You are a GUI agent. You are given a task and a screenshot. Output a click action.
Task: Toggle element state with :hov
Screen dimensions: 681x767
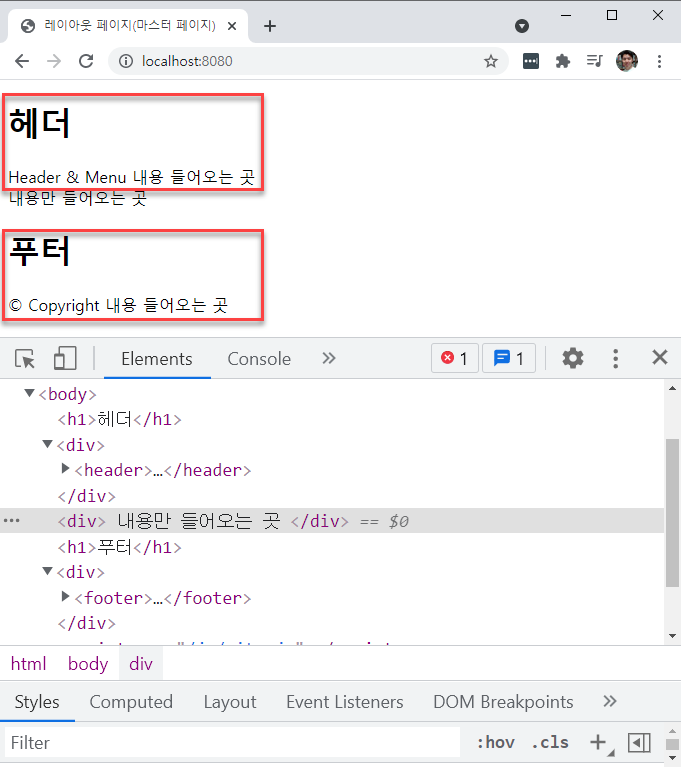pyautogui.click(x=495, y=742)
